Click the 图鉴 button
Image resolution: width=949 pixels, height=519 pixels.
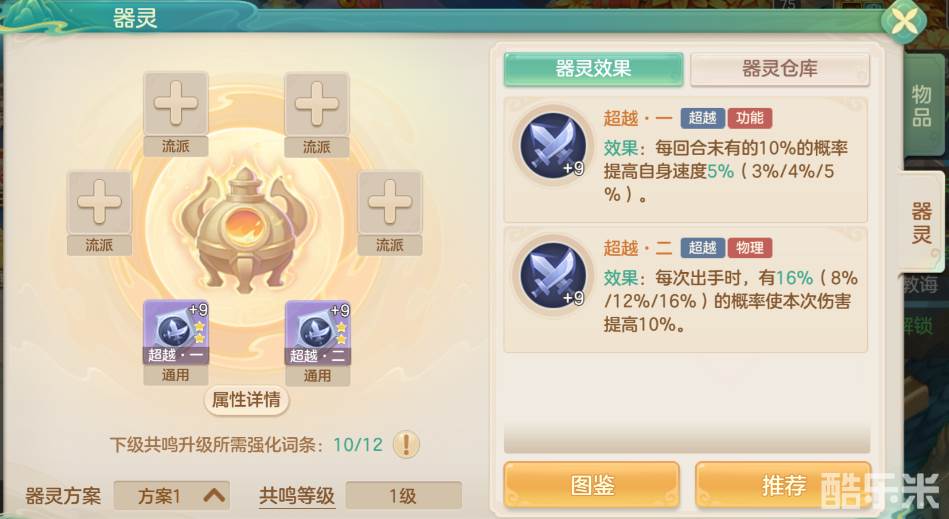pos(592,485)
